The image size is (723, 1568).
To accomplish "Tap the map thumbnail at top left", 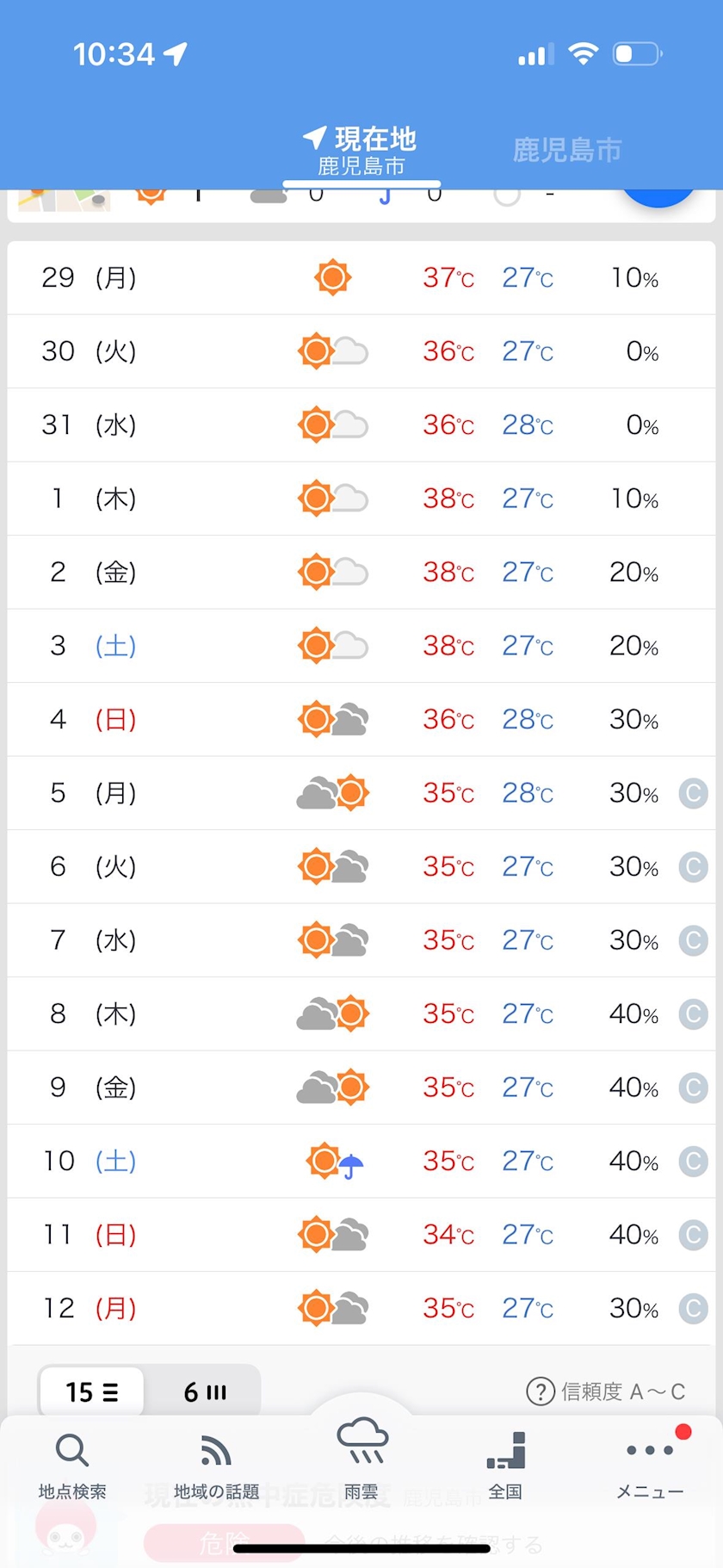I will pyautogui.click(x=65, y=200).
